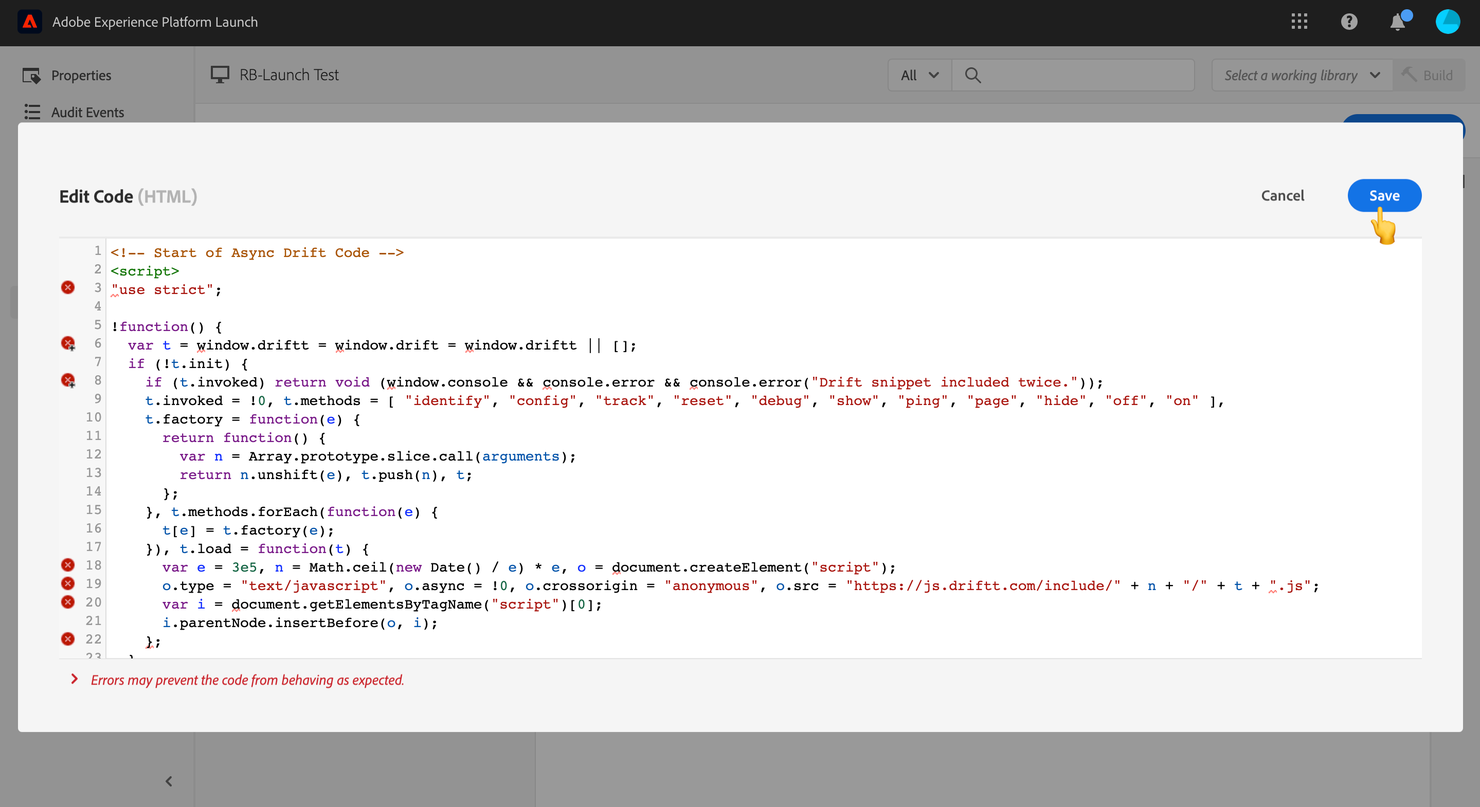Open the user profile avatar
This screenshot has width=1480, height=807.
(x=1447, y=21)
